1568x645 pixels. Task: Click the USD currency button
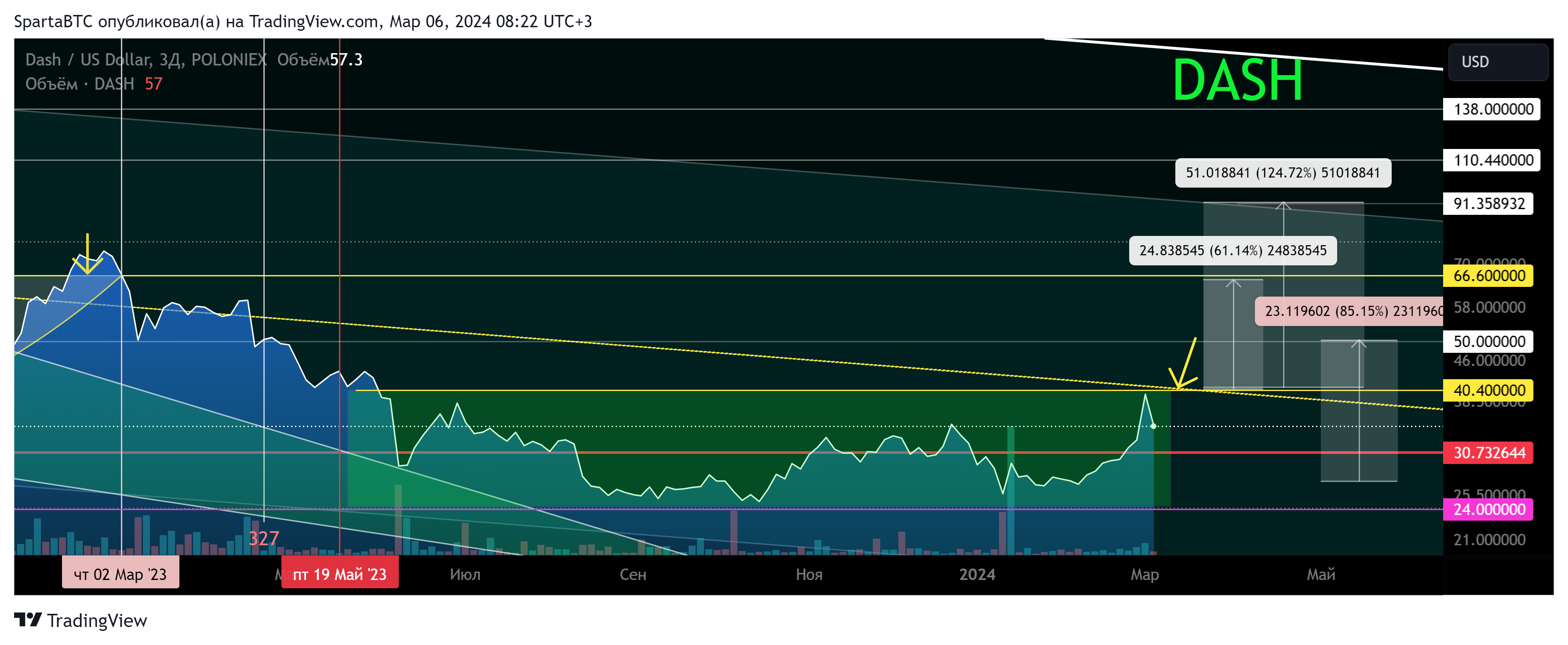1498,62
